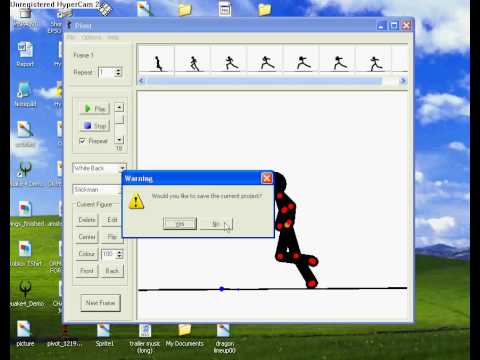Click the frame timeline's right scroll arrow
The image size is (480, 360).
(403, 81)
